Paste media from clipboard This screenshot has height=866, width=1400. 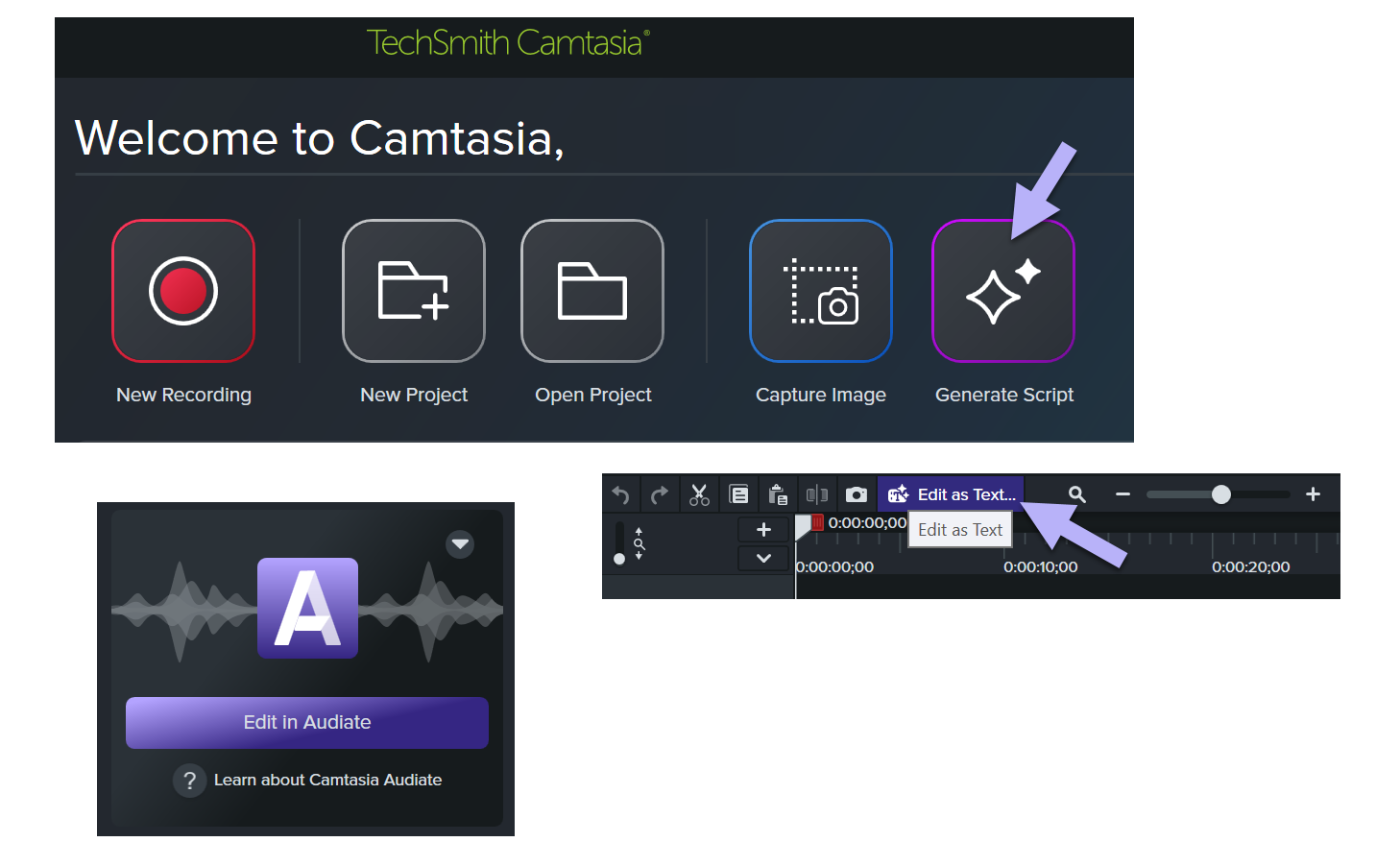click(x=778, y=494)
